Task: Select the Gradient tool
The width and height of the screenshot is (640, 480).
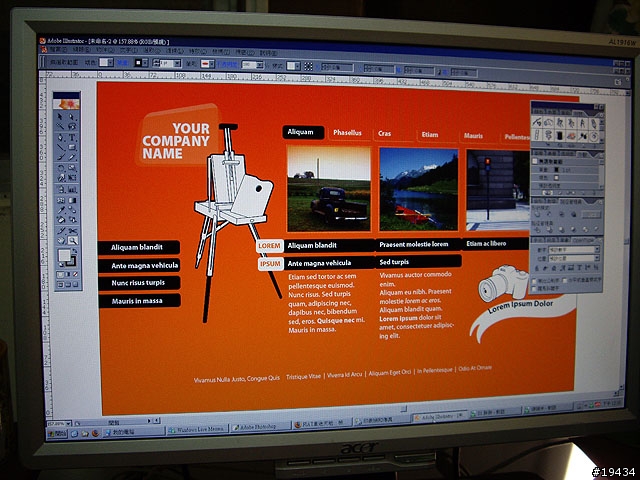Action: coord(72,200)
